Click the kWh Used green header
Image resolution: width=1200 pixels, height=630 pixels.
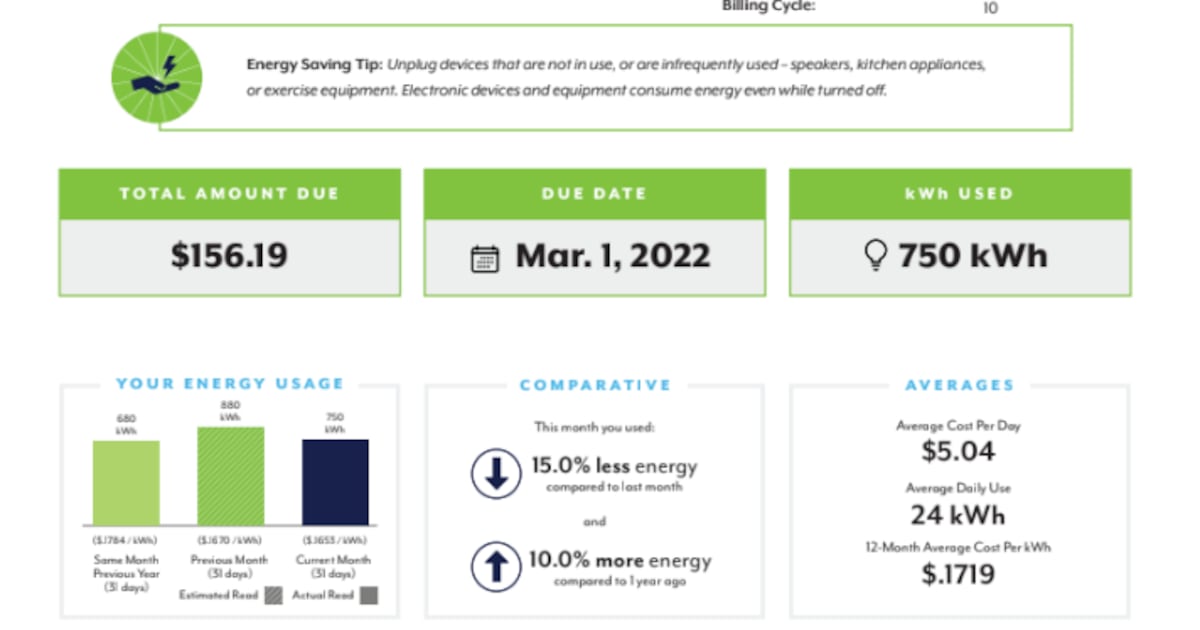tap(959, 194)
